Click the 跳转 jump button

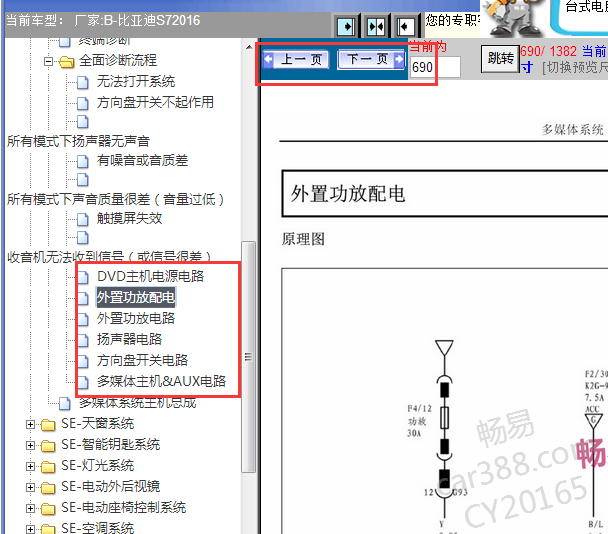coord(500,59)
